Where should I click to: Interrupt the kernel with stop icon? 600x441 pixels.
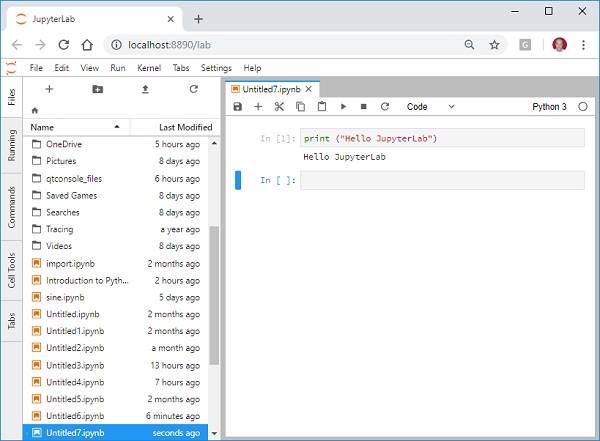tap(363, 107)
